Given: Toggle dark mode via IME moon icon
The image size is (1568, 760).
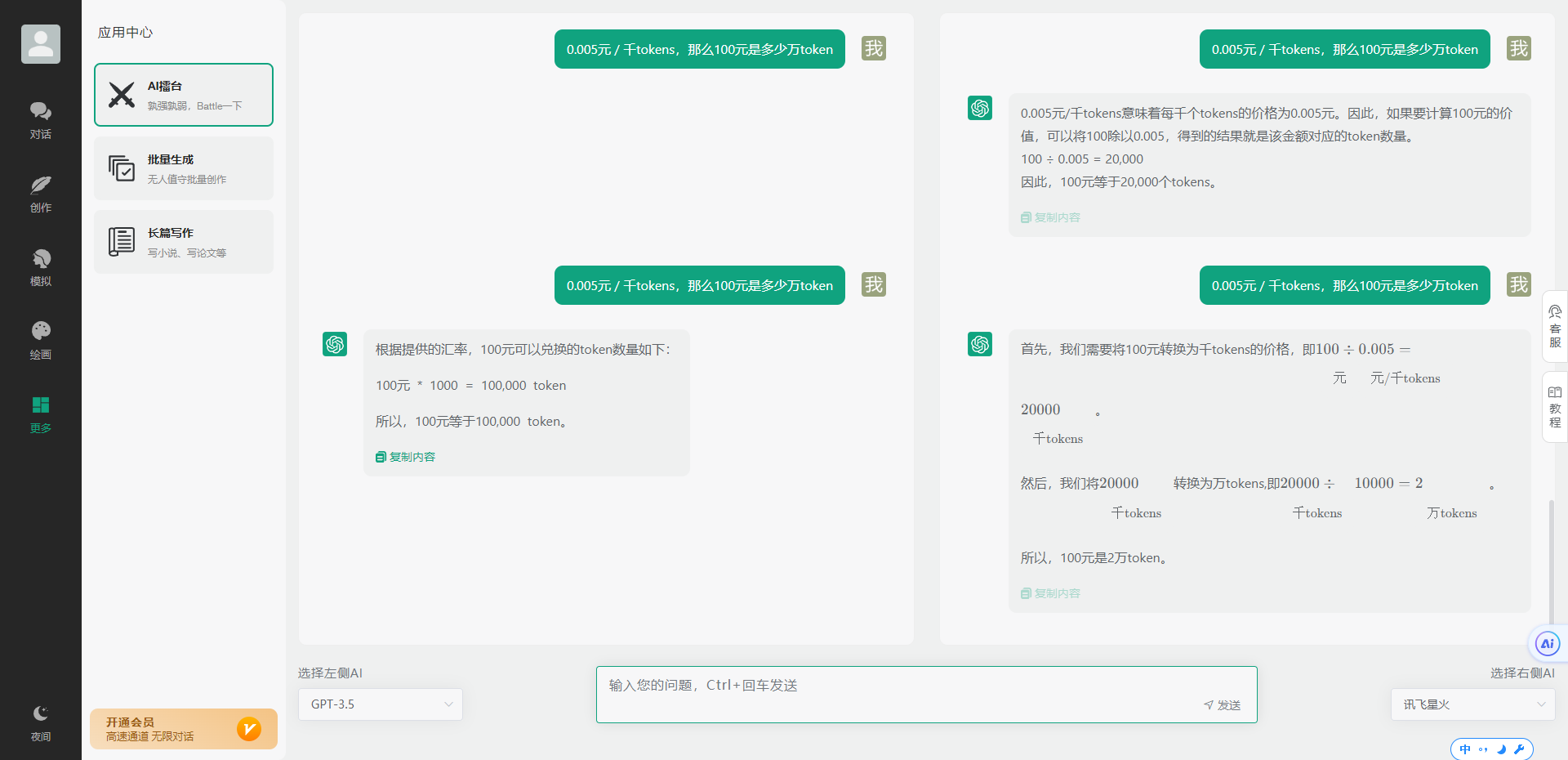Looking at the screenshot, I should [x=1503, y=749].
